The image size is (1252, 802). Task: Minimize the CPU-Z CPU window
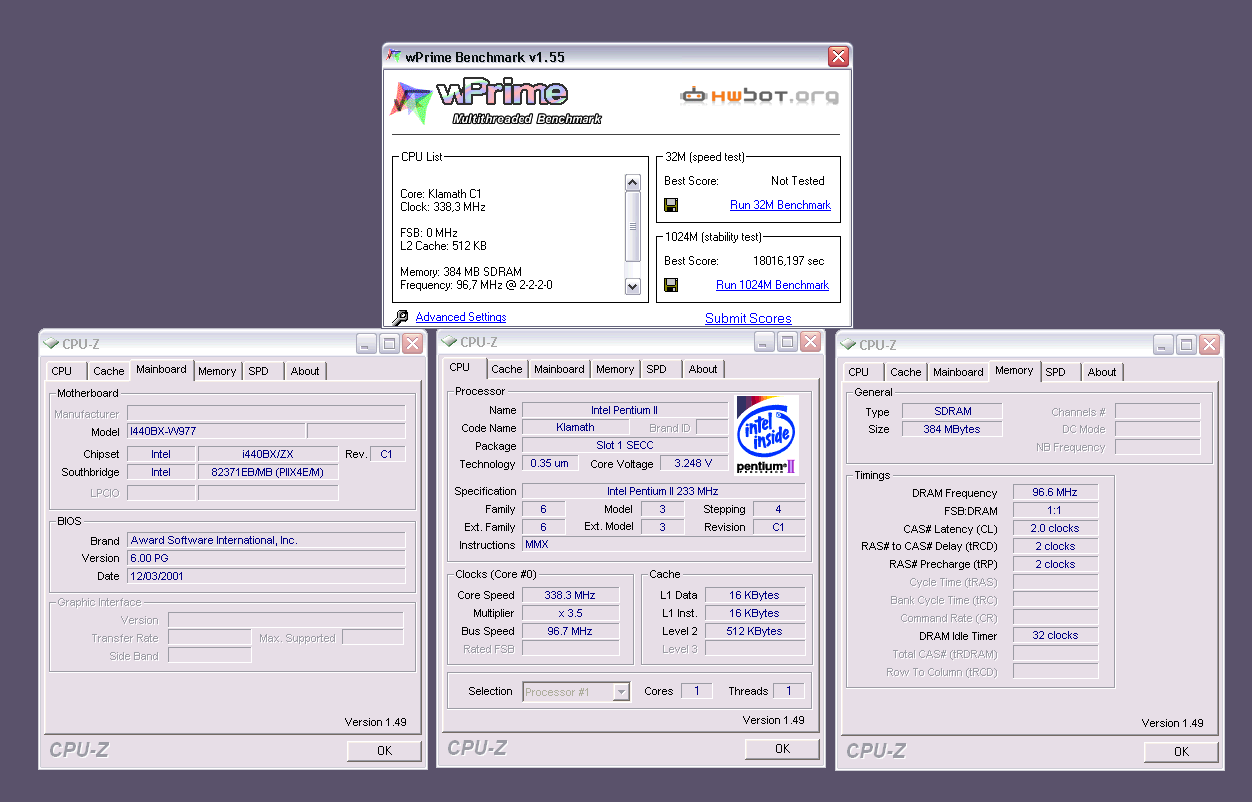(x=765, y=342)
